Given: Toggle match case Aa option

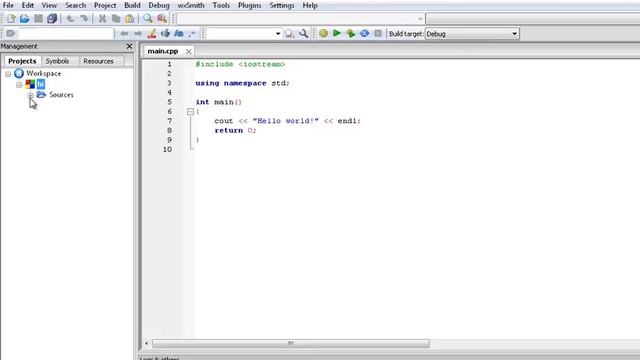Looking at the screenshot, I should pyautogui.click(x=179, y=33).
